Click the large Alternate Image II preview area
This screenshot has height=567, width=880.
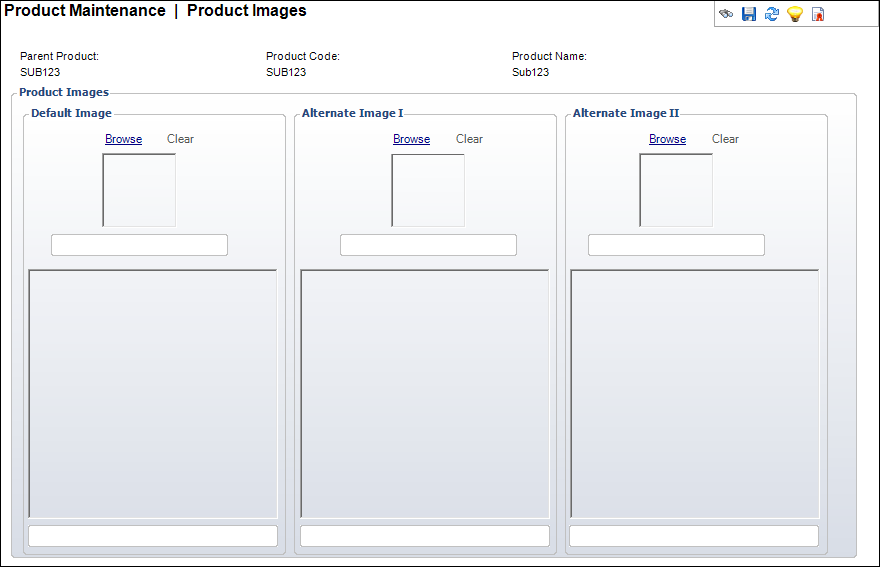(x=695, y=394)
